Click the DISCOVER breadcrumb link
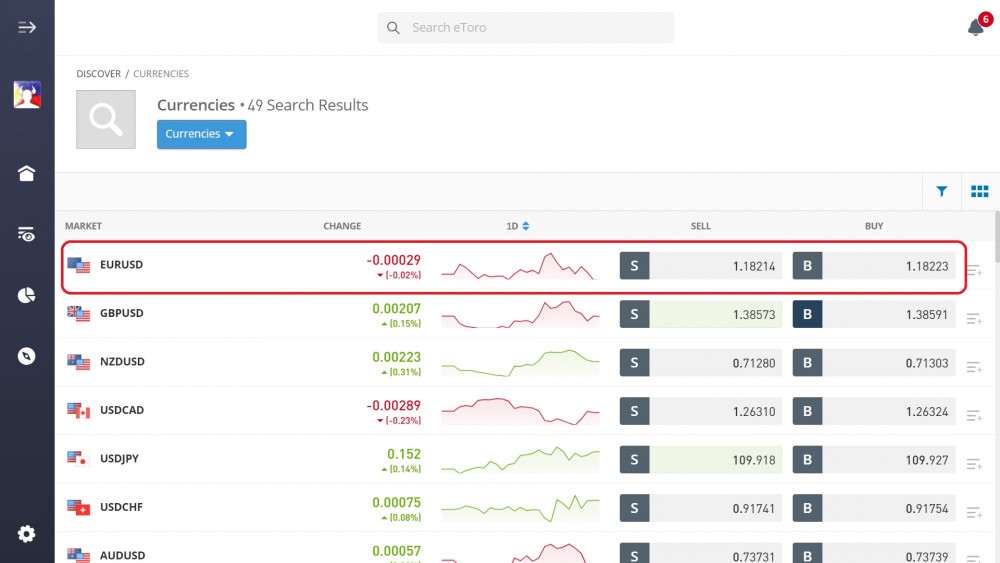1000x563 pixels. tap(98, 74)
